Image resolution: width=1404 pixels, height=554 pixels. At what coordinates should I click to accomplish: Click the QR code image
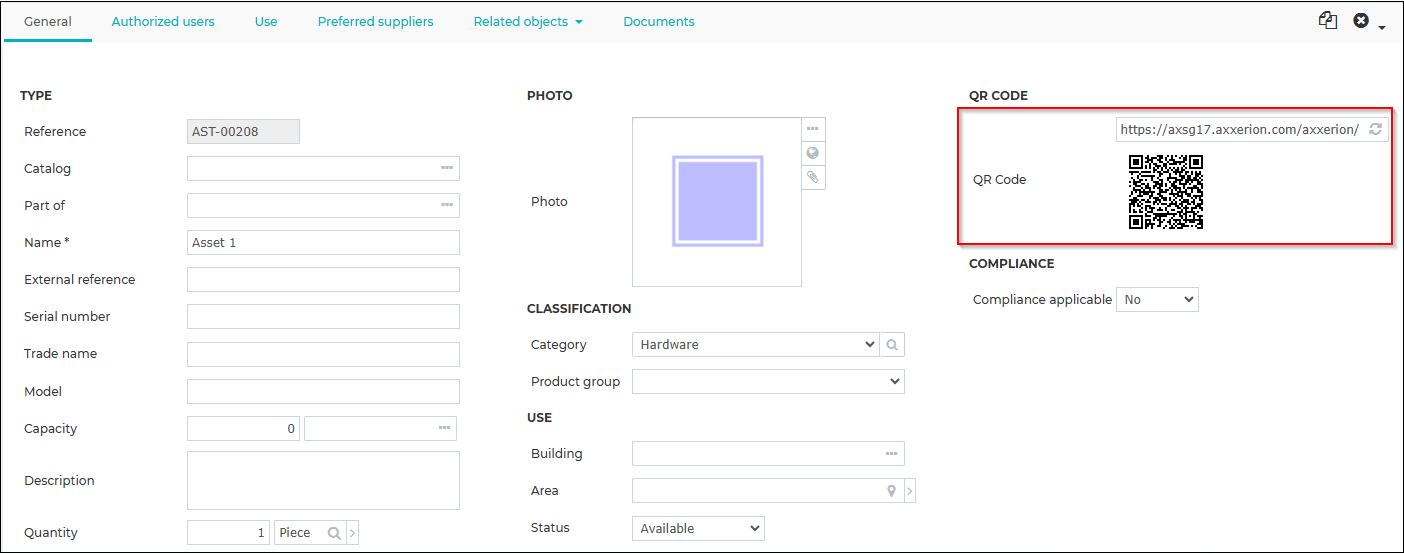click(x=1166, y=192)
